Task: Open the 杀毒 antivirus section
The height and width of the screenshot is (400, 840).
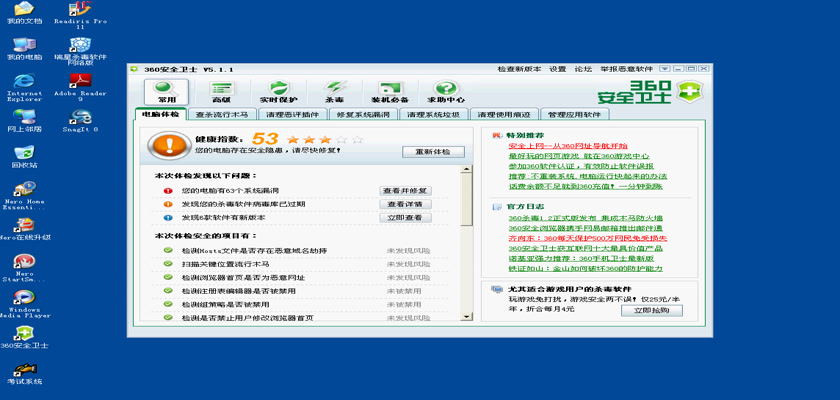Action: (334, 92)
